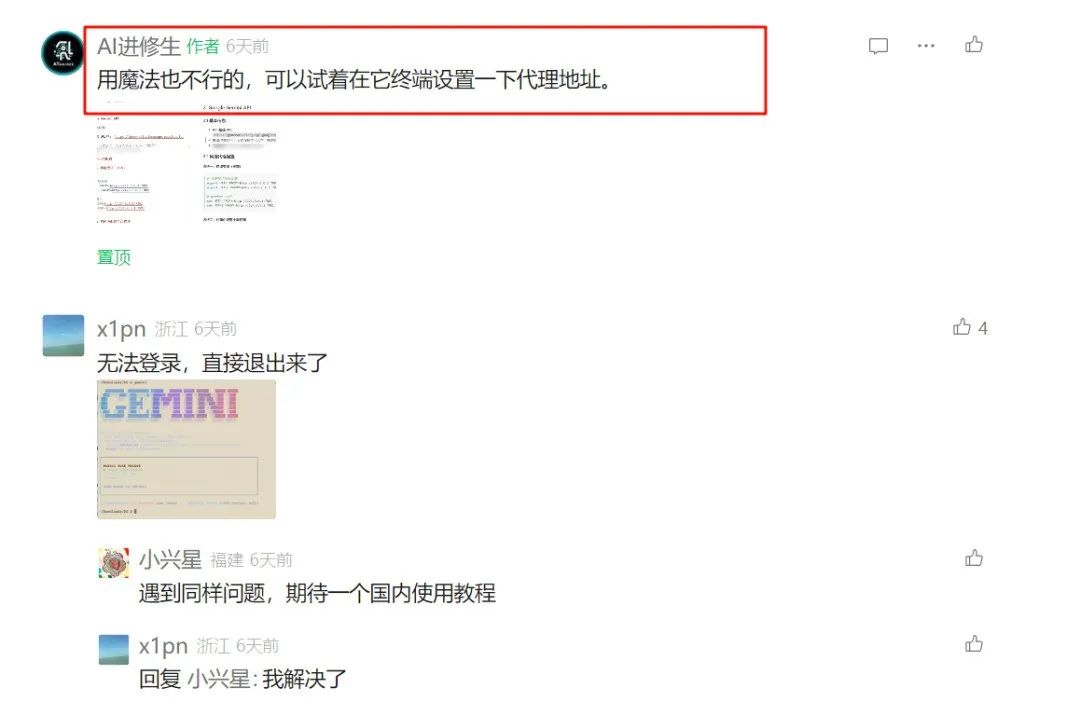This screenshot has height=711, width=1080.
Task: Open x1pn's landscape avatar on top-level comment
Action: [x=63, y=336]
